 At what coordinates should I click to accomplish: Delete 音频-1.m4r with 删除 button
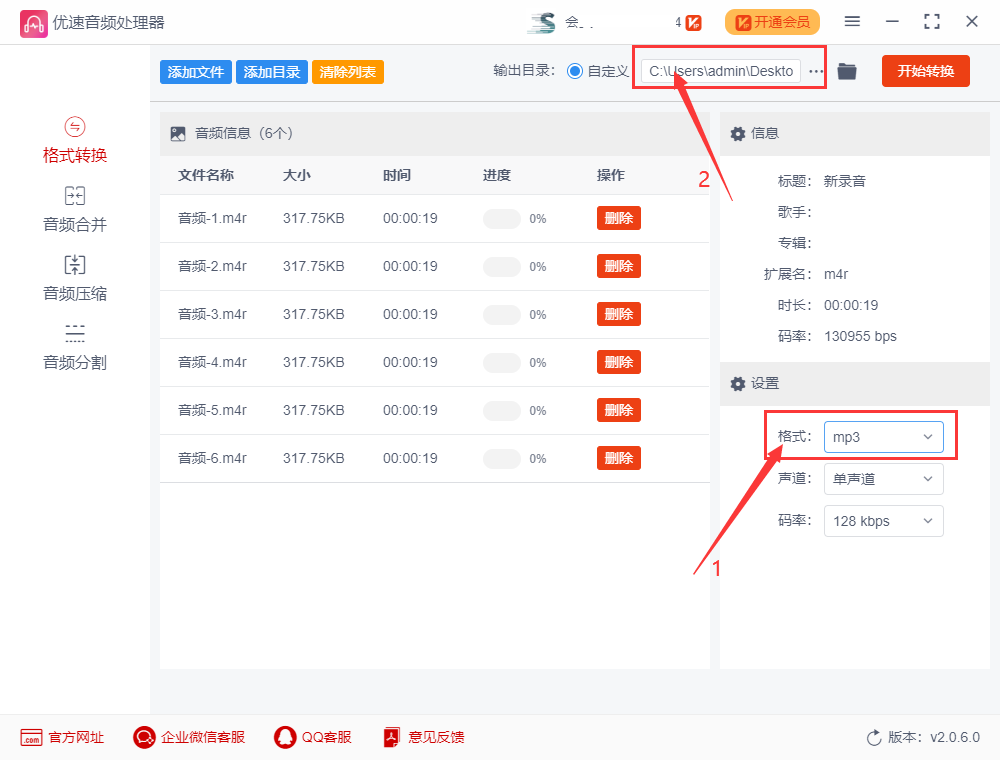coord(619,218)
